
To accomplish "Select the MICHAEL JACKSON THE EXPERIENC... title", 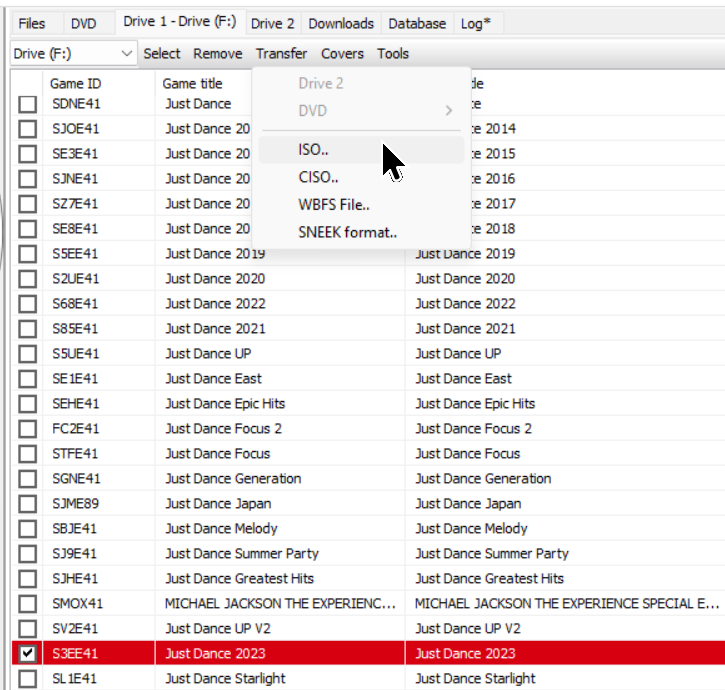I will pos(280,604).
